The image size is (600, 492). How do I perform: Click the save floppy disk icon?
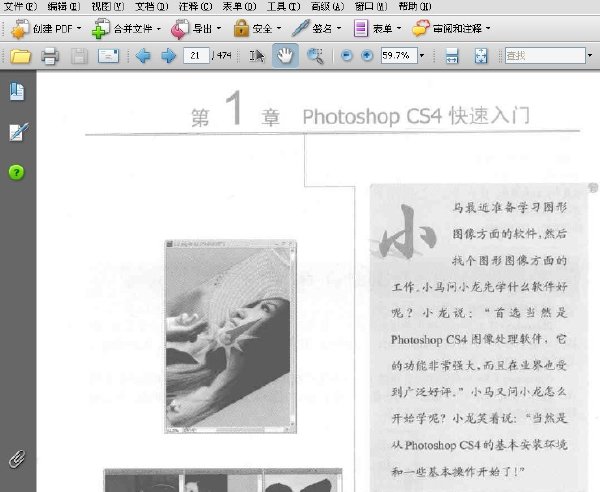tap(79, 56)
